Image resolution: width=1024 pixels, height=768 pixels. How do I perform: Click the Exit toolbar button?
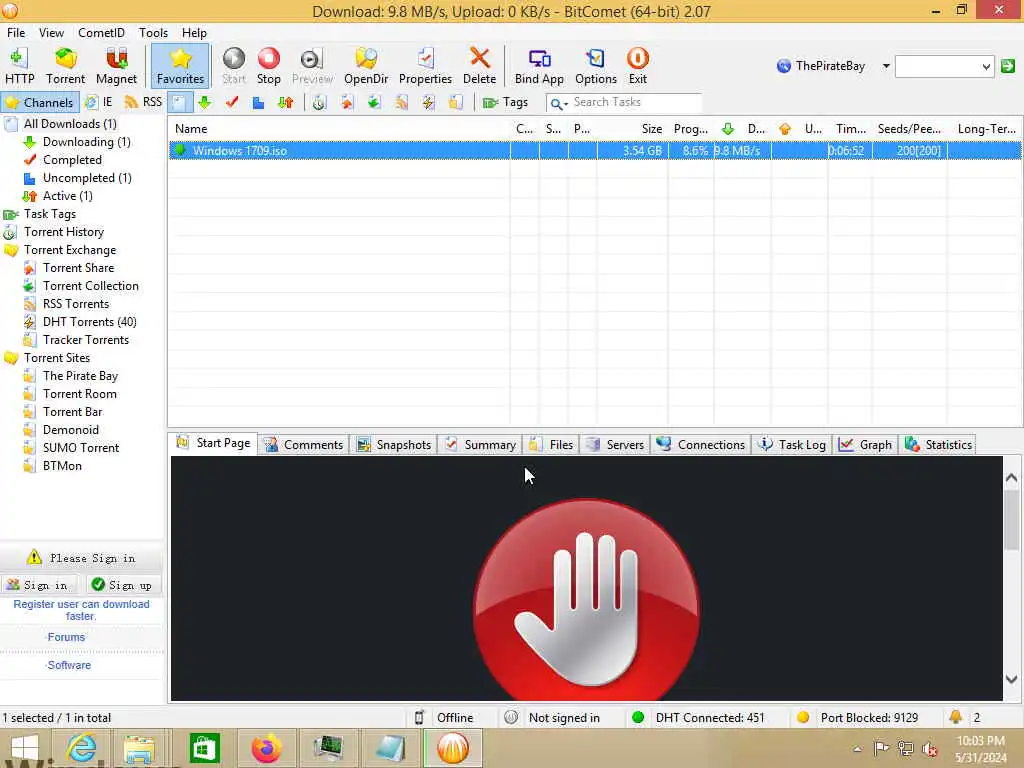[637, 66]
